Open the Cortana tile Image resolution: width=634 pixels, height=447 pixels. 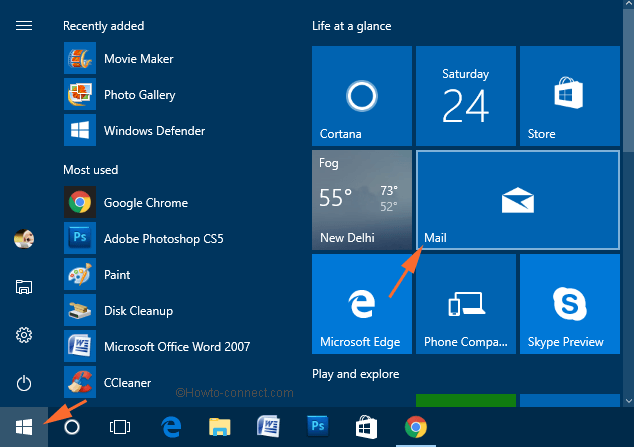(x=362, y=96)
